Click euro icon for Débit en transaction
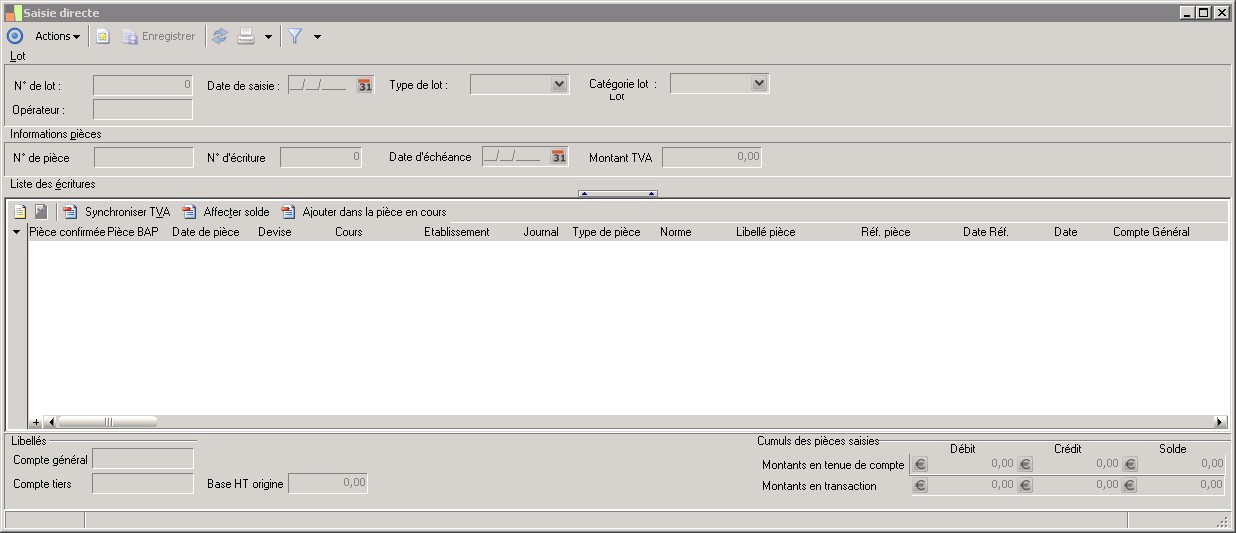Screen dimensions: 1236x533 click(921, 486)
